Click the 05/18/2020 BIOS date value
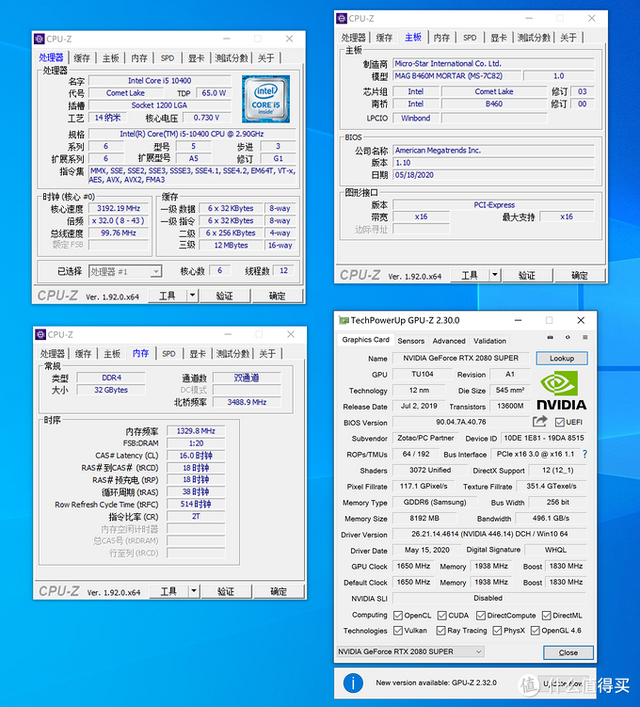Viewport: 640px width, 707px height. pyautogui.click(x=493, y=175)
